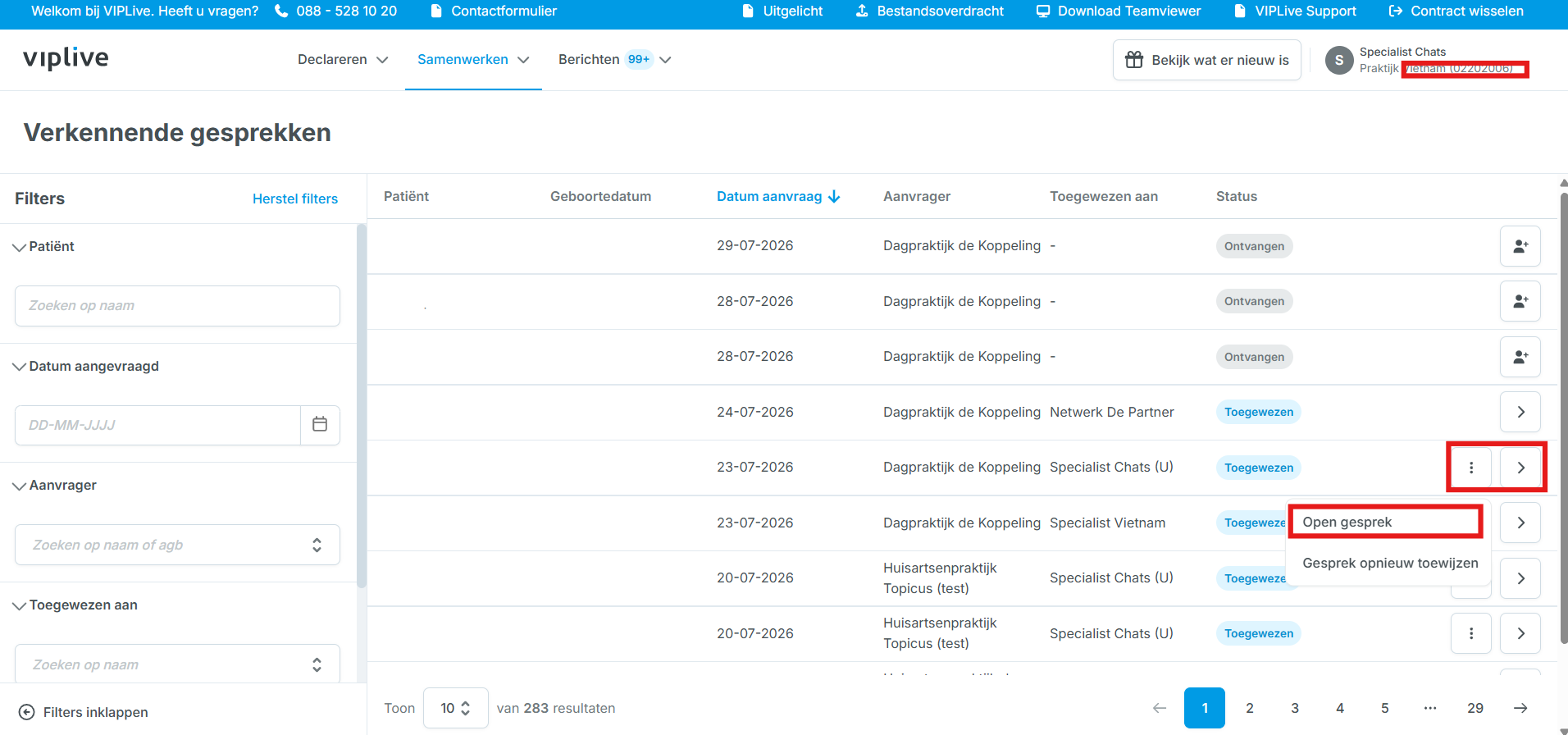Viewport: 1568px width, 735px height.
Task: Sort by Datum aanvraag column
Action: coord(778,196)
